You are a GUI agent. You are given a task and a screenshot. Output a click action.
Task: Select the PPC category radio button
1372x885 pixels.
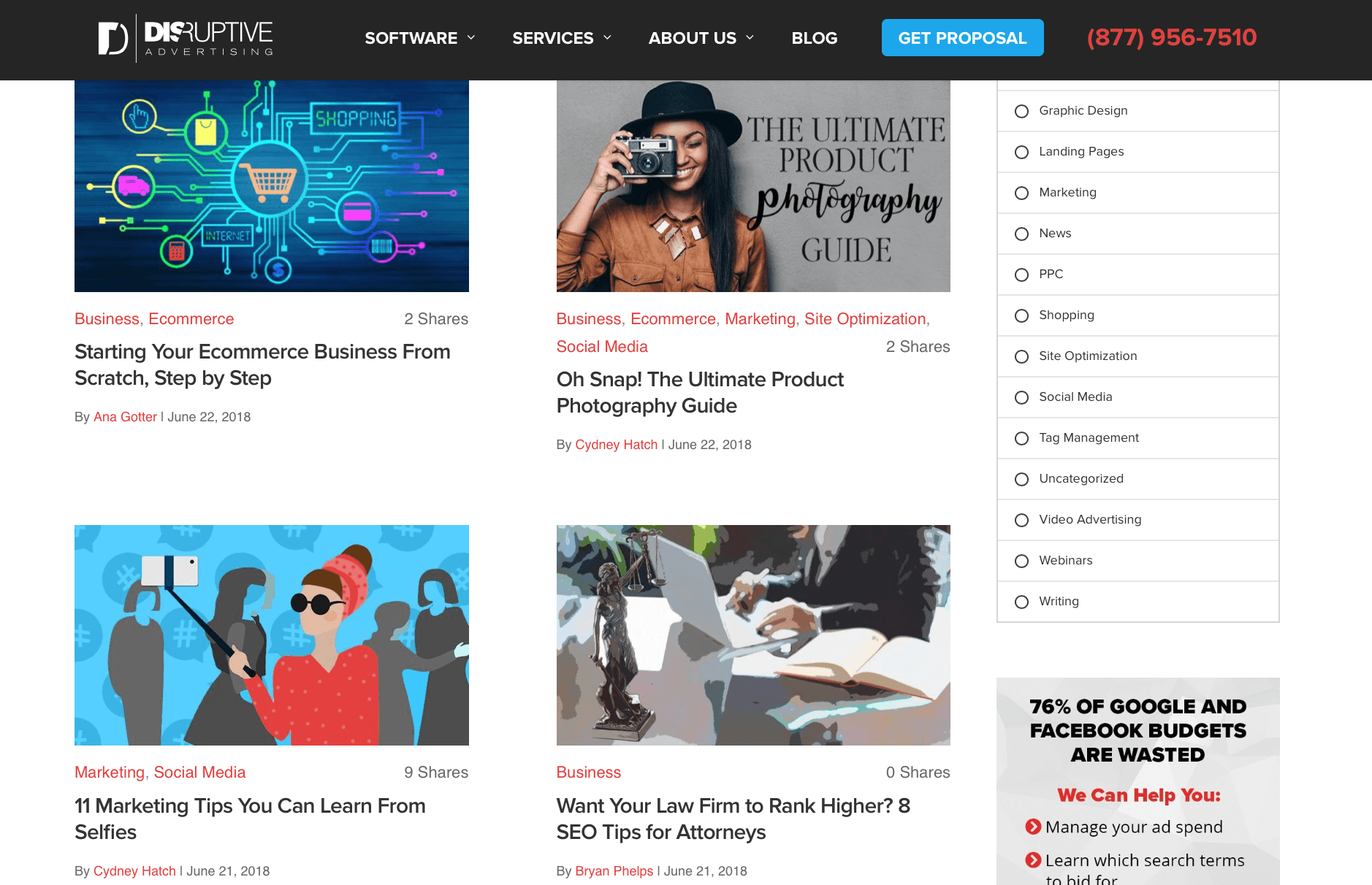[1021, 275]
